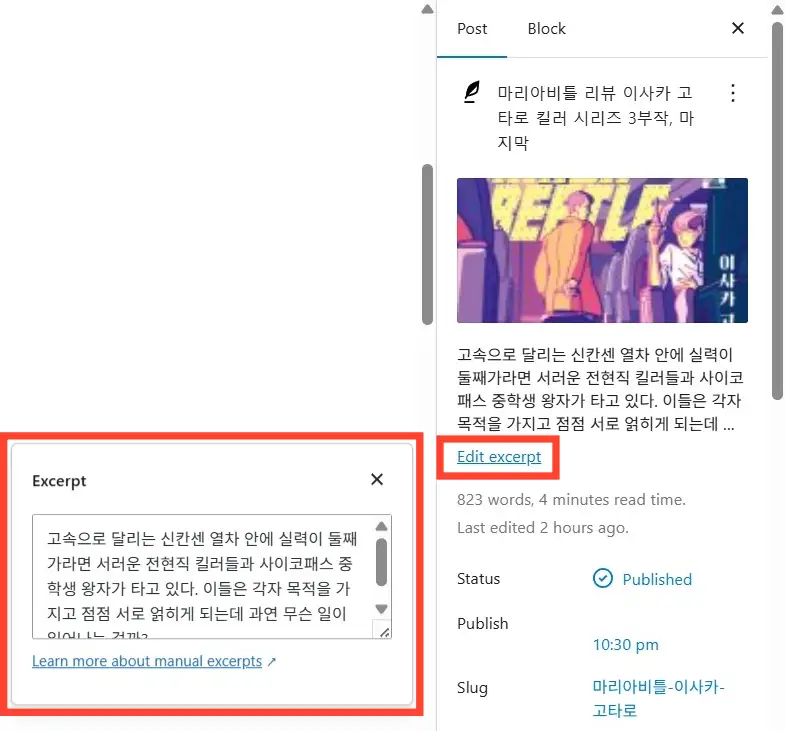Click the Published status check icon
The height and width of the screenshot is (731, 785).
pyautogui.click(x=603, y=578)
